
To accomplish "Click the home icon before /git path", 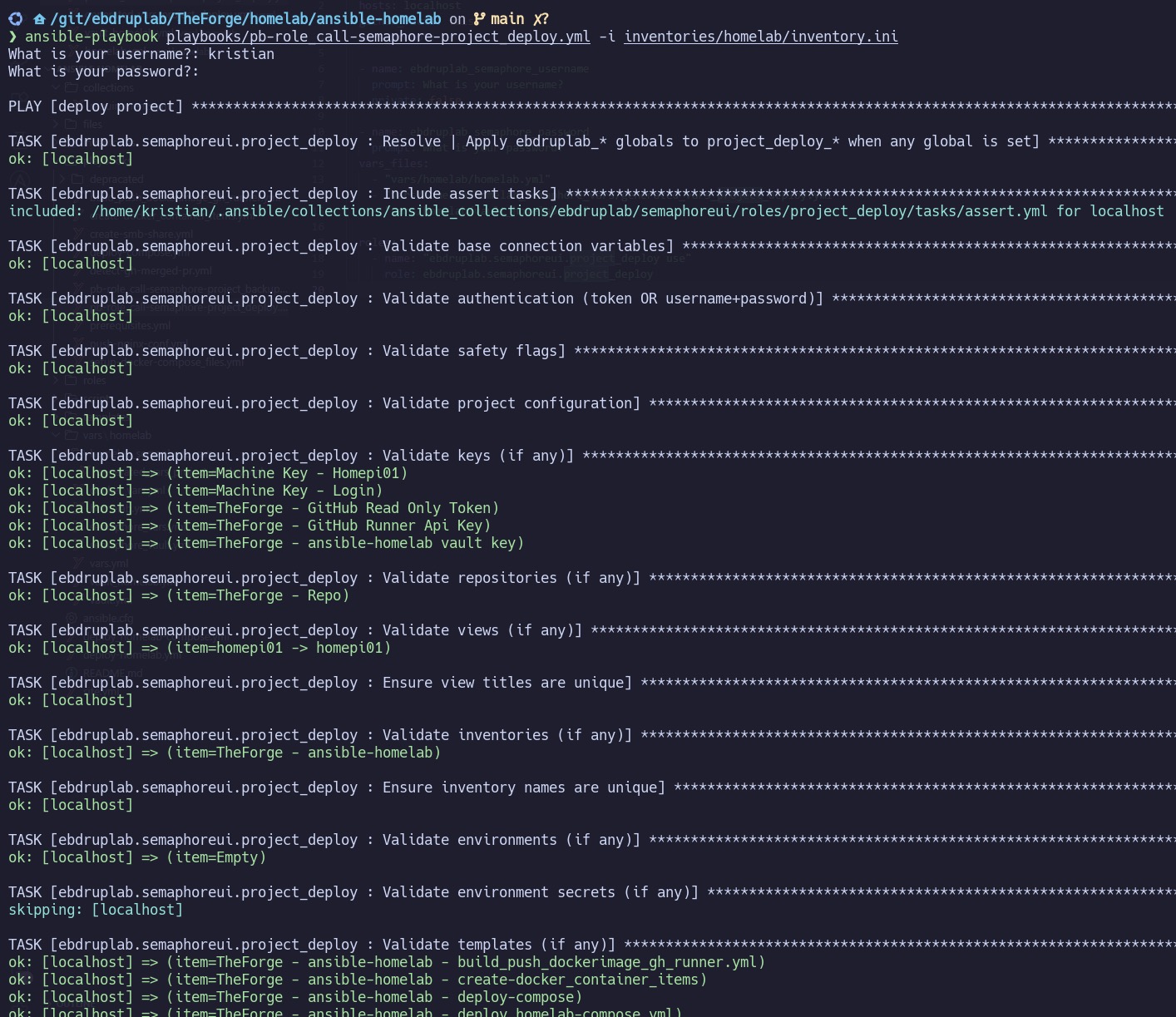I will coord(39,18).
